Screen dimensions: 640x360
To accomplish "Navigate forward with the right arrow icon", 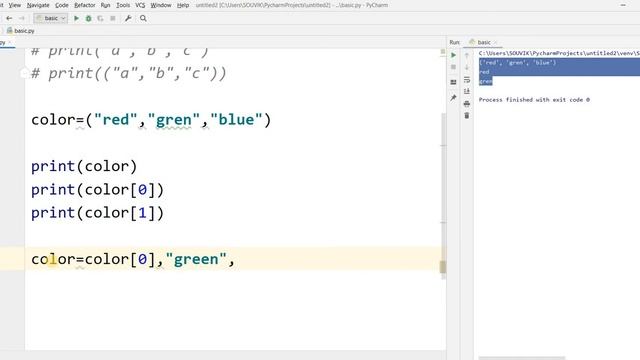I will coord(22,18).
